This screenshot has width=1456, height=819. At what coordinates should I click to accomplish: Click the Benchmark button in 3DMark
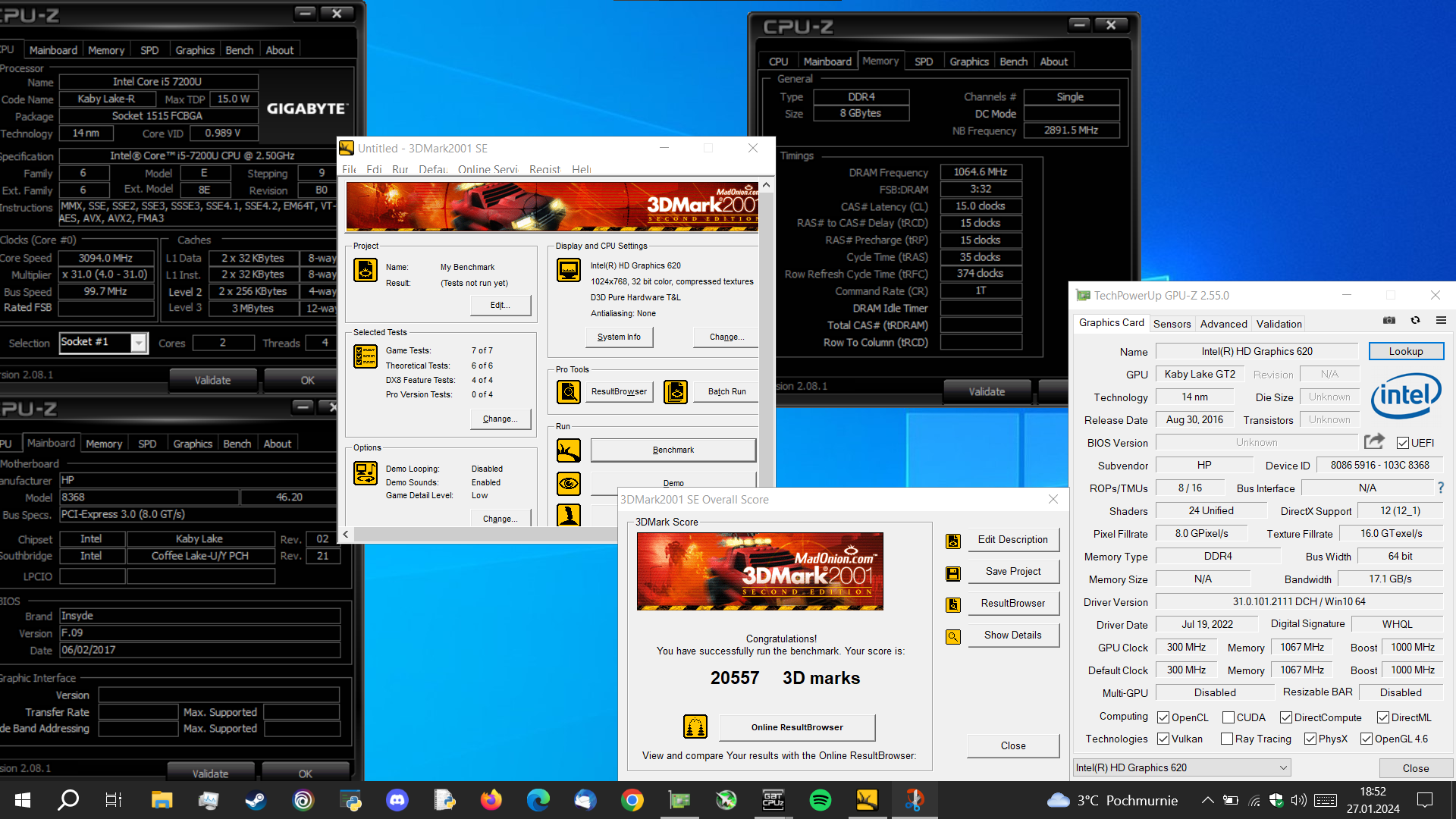[673, 450]
